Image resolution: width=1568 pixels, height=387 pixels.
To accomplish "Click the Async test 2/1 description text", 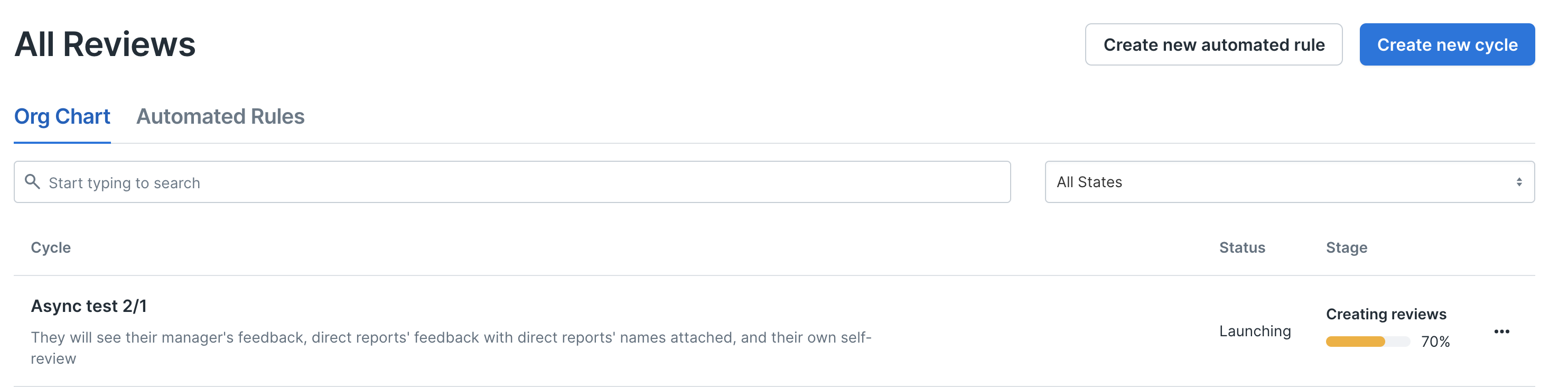I will 451,348.
